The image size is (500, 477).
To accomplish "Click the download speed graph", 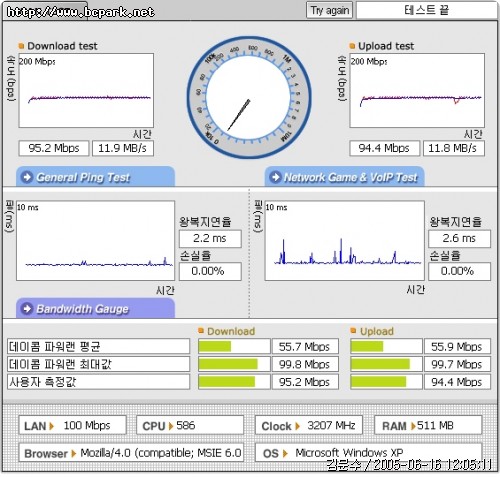I will pos(86,90).
